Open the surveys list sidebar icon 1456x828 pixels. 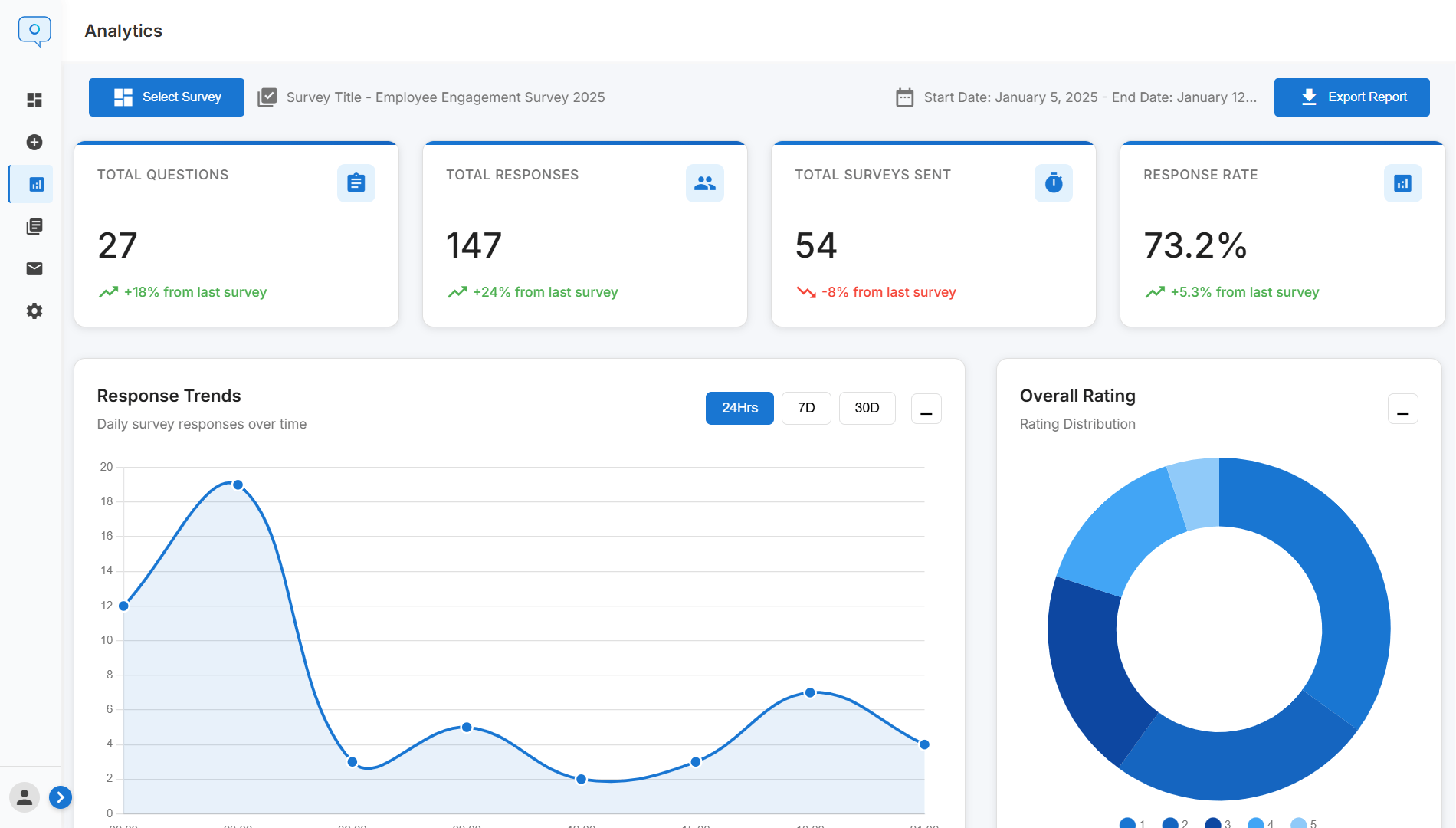tap(34, 226)
